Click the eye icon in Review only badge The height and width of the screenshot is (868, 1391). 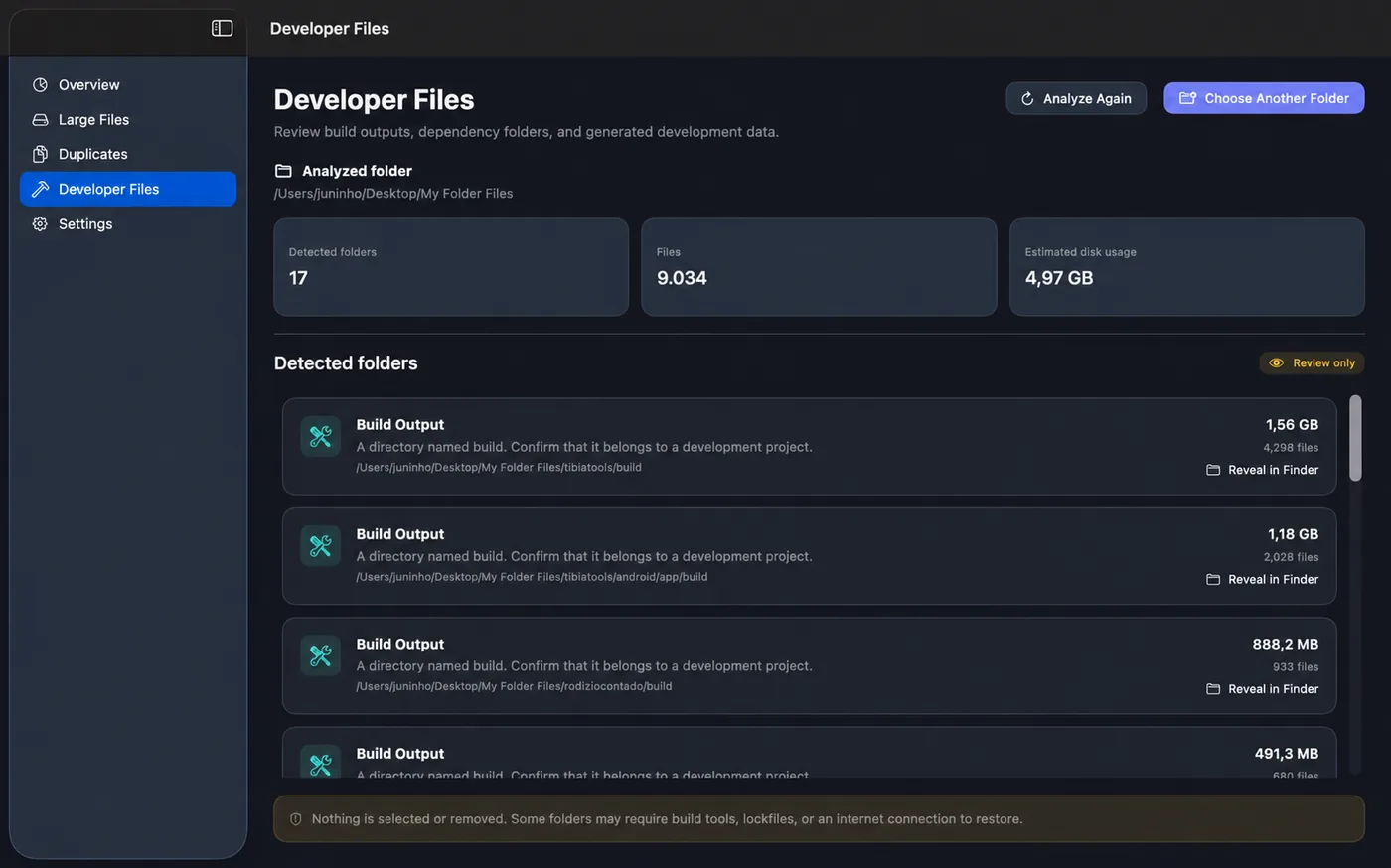1277,363
